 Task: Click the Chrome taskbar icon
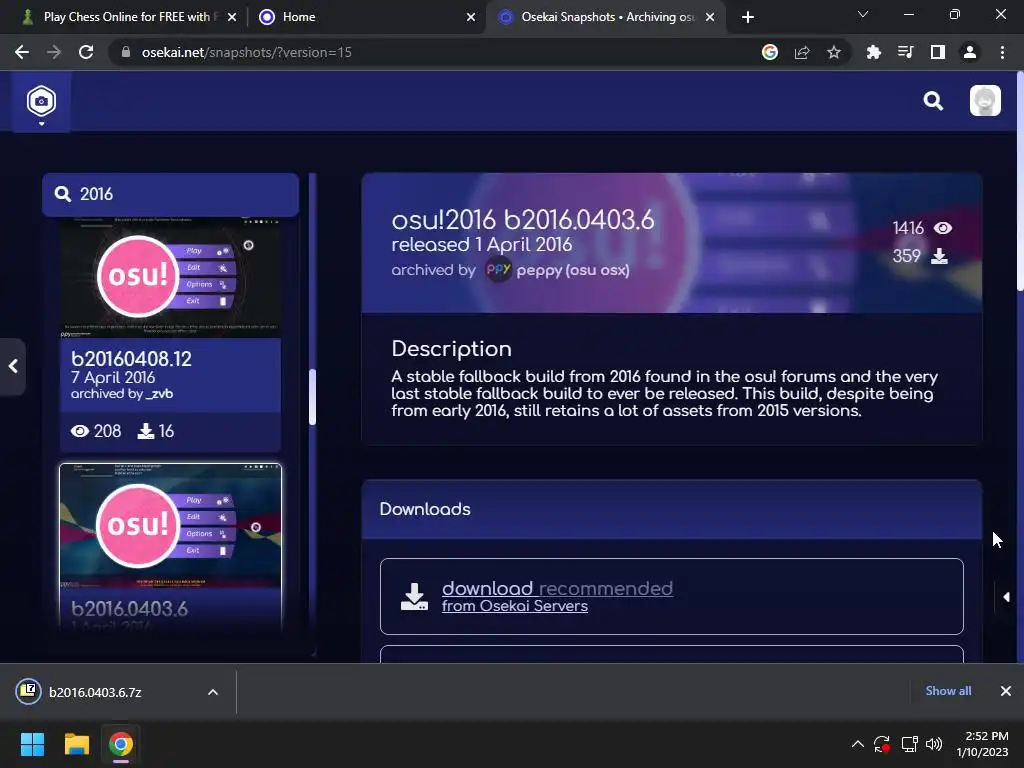[121, 744]
